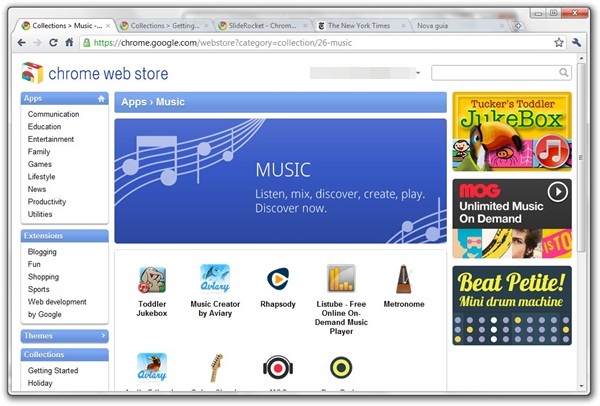Open the Blogging extensions category

[42, 252]
